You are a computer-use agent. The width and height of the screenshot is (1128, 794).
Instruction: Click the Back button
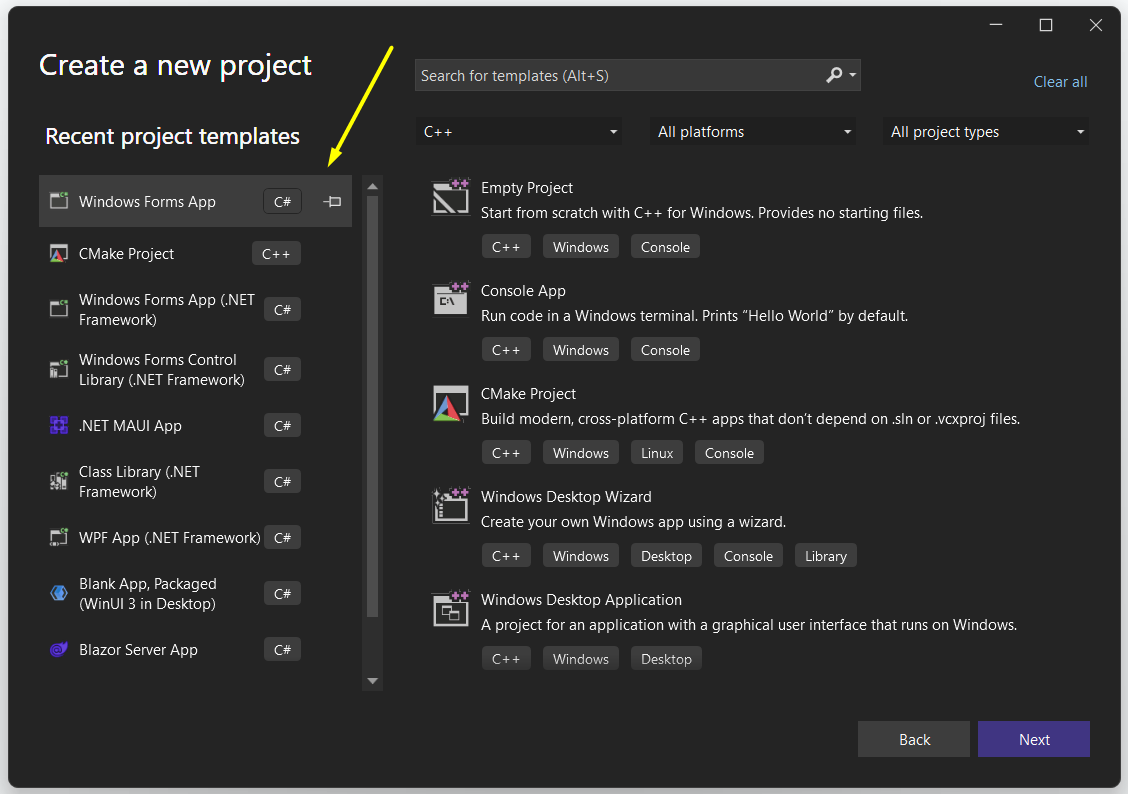pyautogui.click(x=914, y=739)
